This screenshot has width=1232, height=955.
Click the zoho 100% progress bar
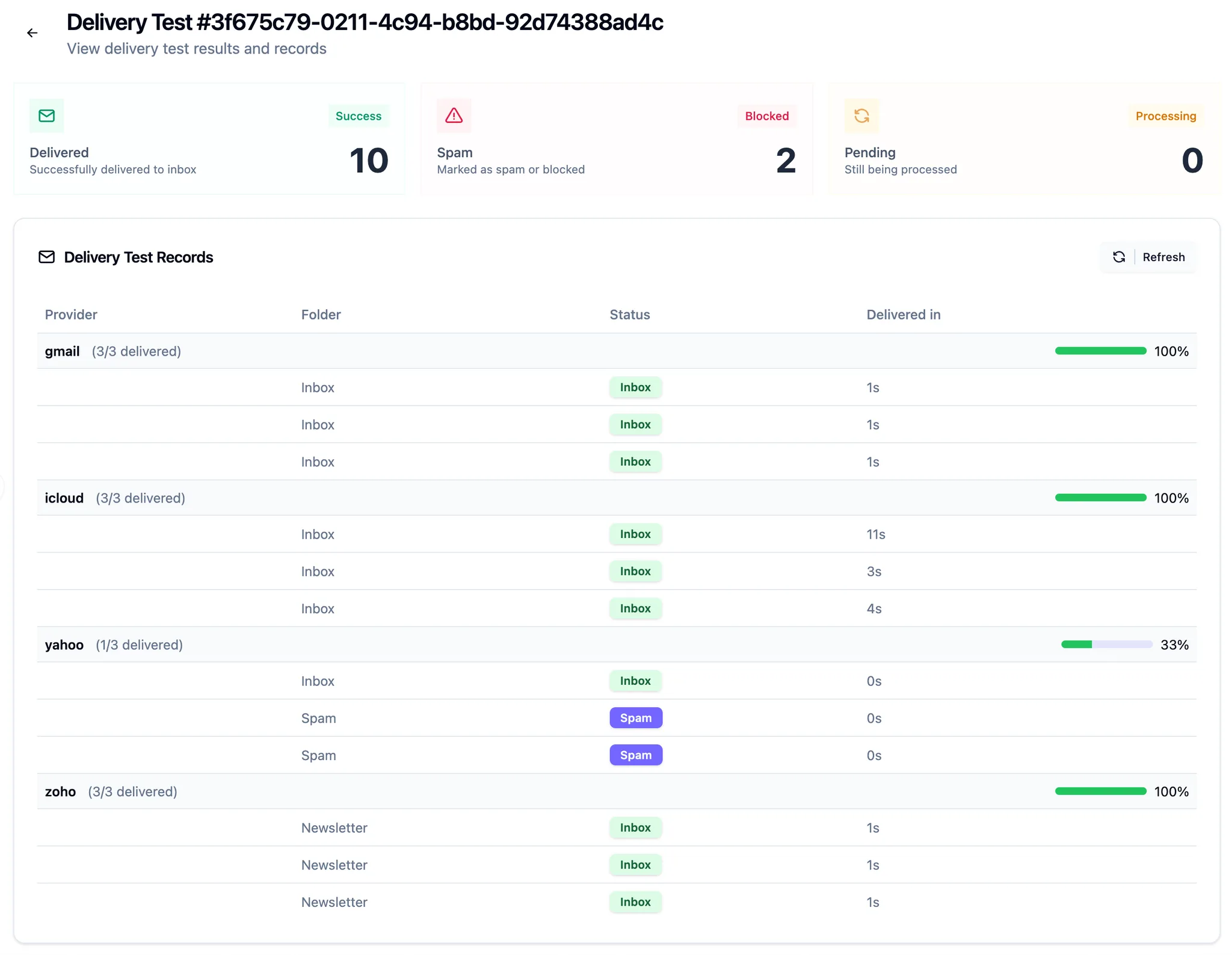point(1100,791)
